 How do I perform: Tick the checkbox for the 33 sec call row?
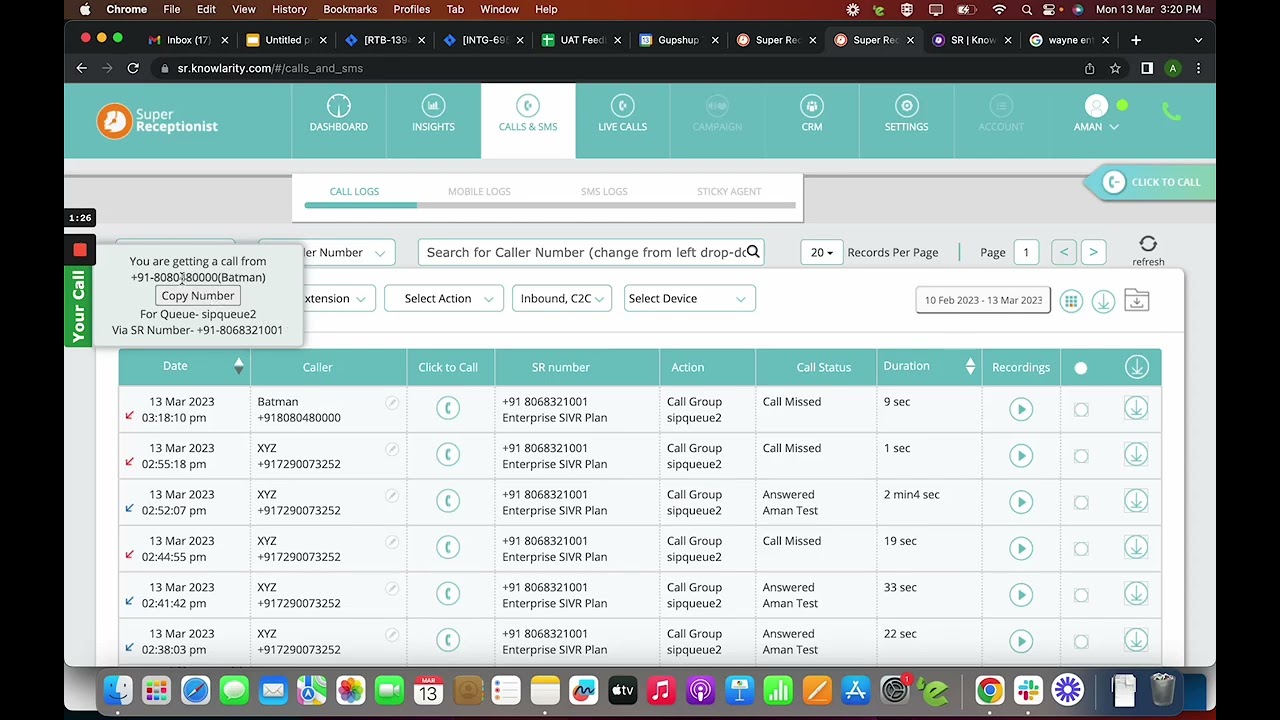[1081, 596]
